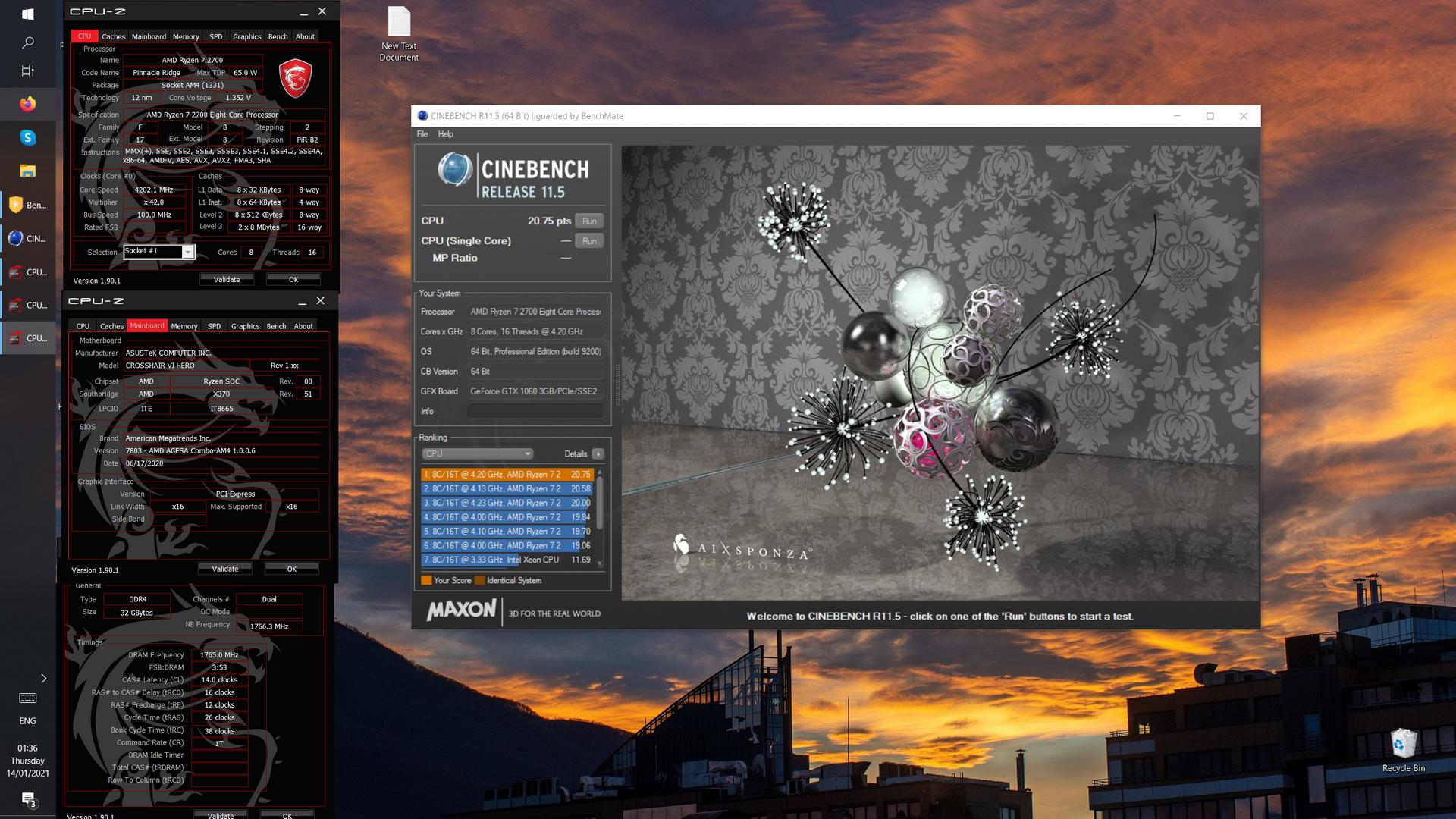Switch ENG input language indicator
Screen dimensions: 1456x819
(27, 721)
